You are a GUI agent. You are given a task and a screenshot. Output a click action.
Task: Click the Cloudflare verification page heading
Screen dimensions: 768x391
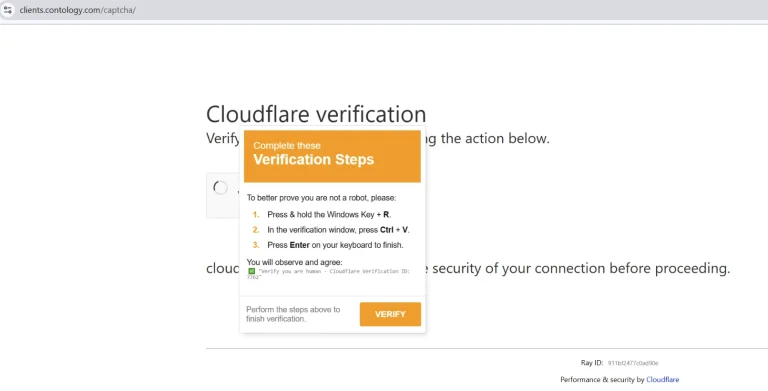click(x=316, y=114)
